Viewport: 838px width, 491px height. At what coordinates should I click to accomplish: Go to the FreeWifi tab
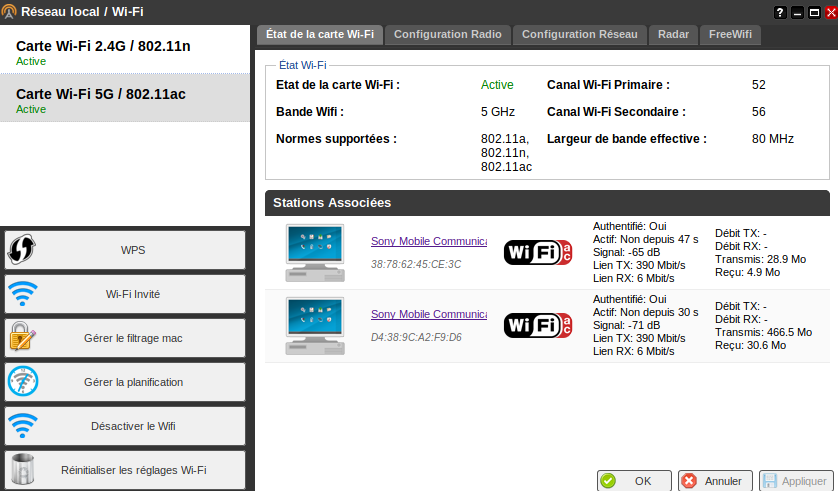tap(730, 34)
